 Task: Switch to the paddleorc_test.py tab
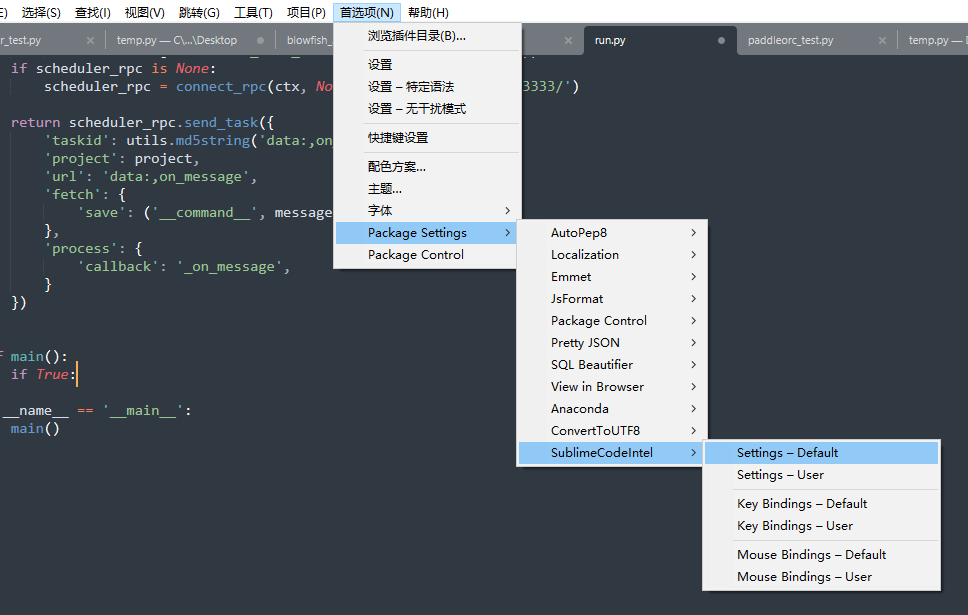click(790, 40)
